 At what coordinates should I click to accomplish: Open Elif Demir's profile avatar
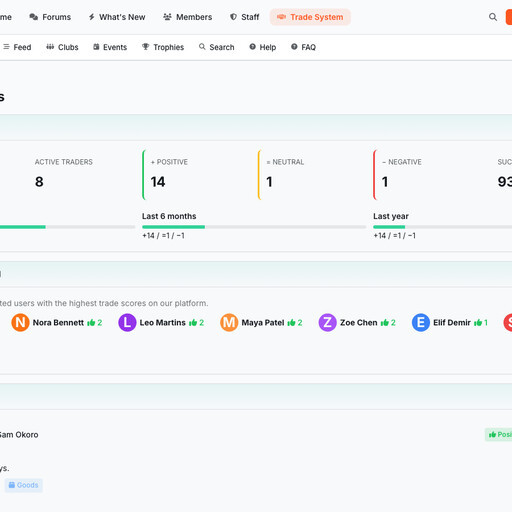click(421, 322)
